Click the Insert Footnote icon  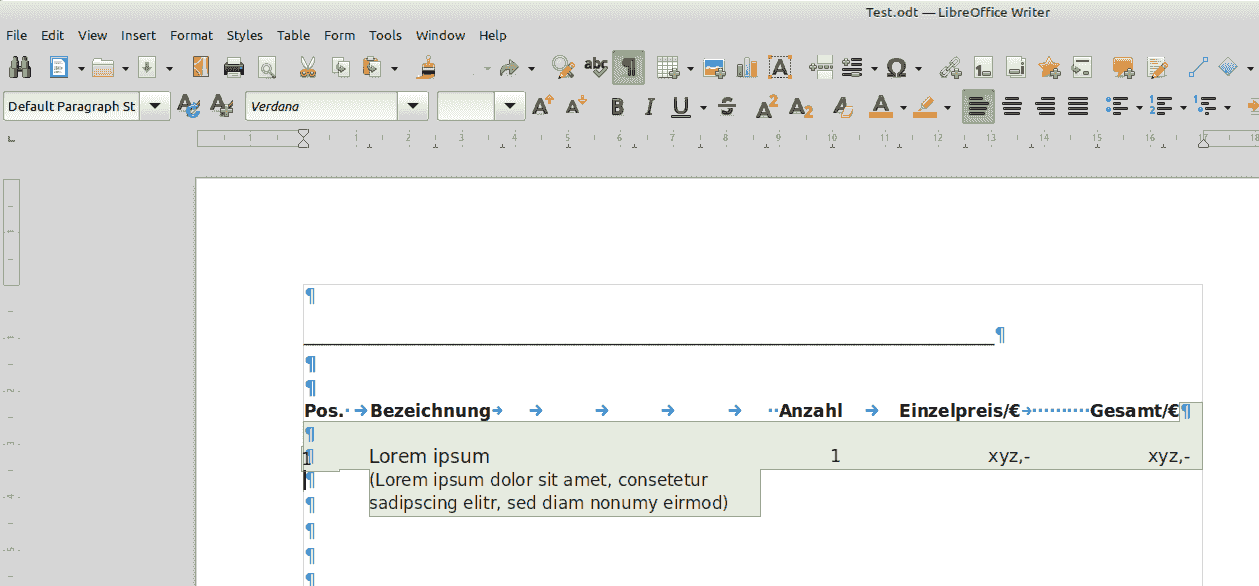983,68
